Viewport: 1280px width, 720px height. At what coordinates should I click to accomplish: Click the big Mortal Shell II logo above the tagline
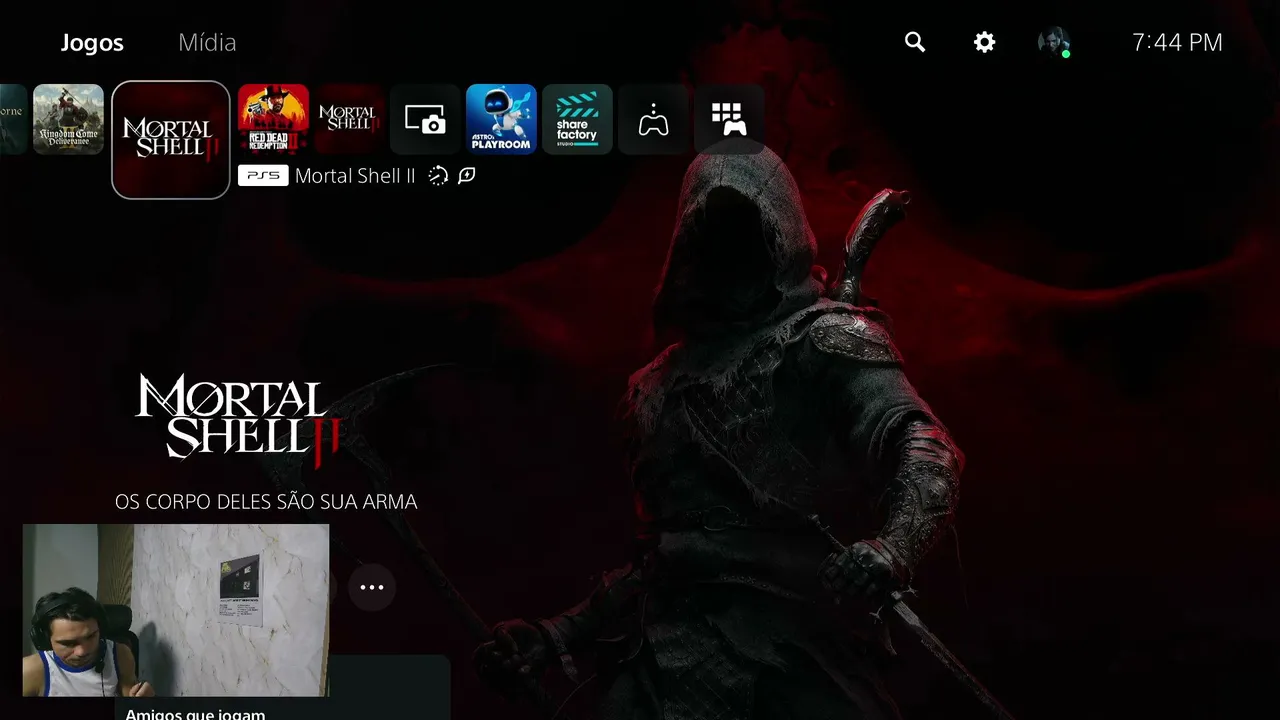(x=237, y=420)
